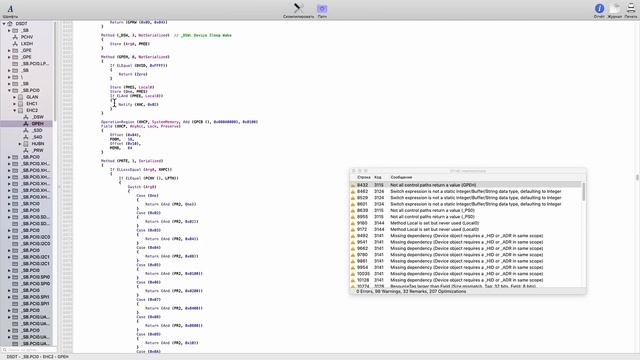Click the 'Switch (Arg0)' code line
This screenshot has height=360, width=640.
(x=142, y=187)
